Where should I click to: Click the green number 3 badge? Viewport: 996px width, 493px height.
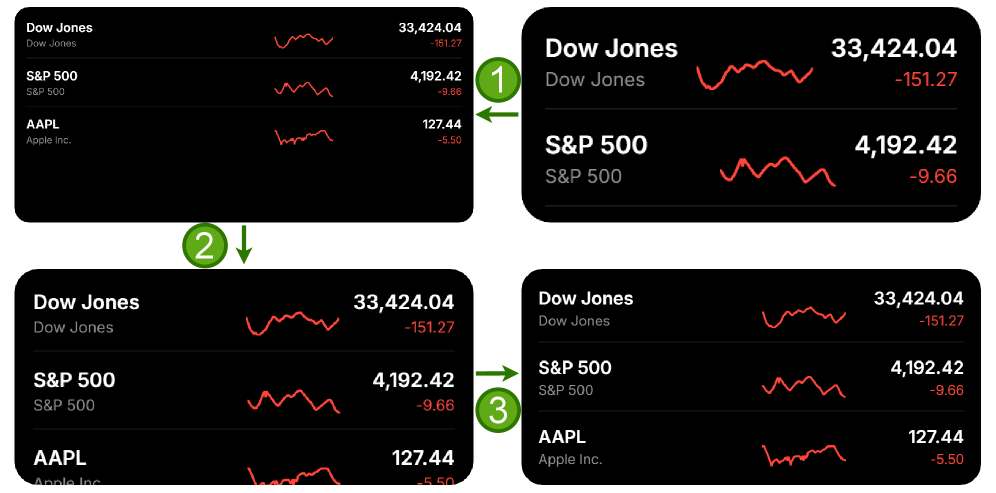point(498,408)
